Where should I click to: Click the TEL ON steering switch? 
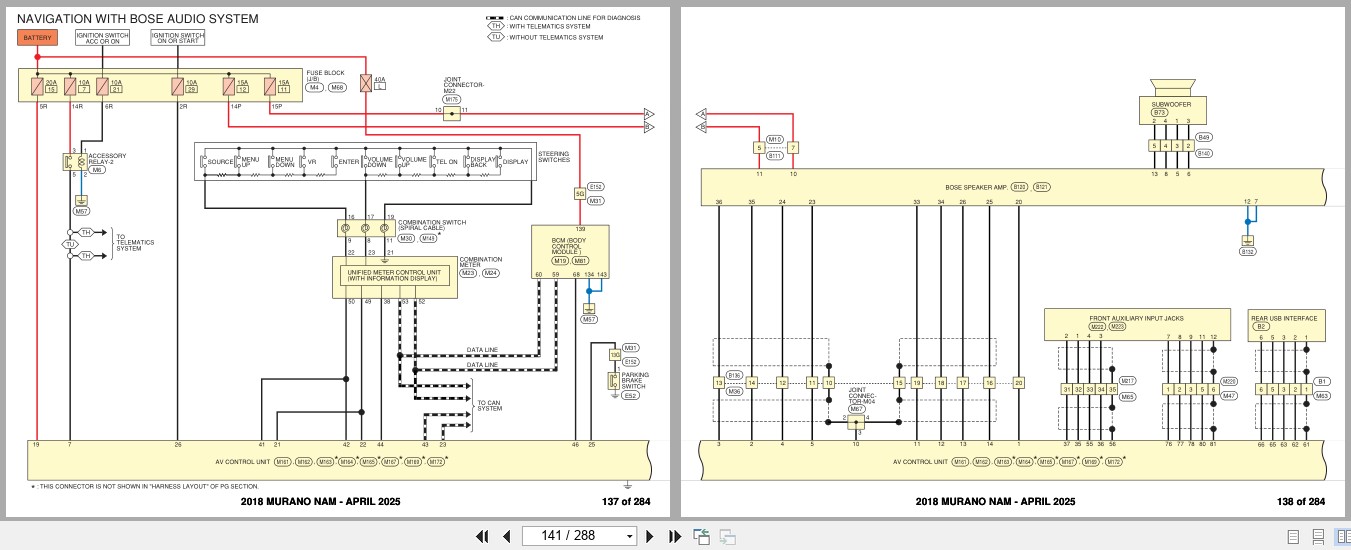(446, 161)
